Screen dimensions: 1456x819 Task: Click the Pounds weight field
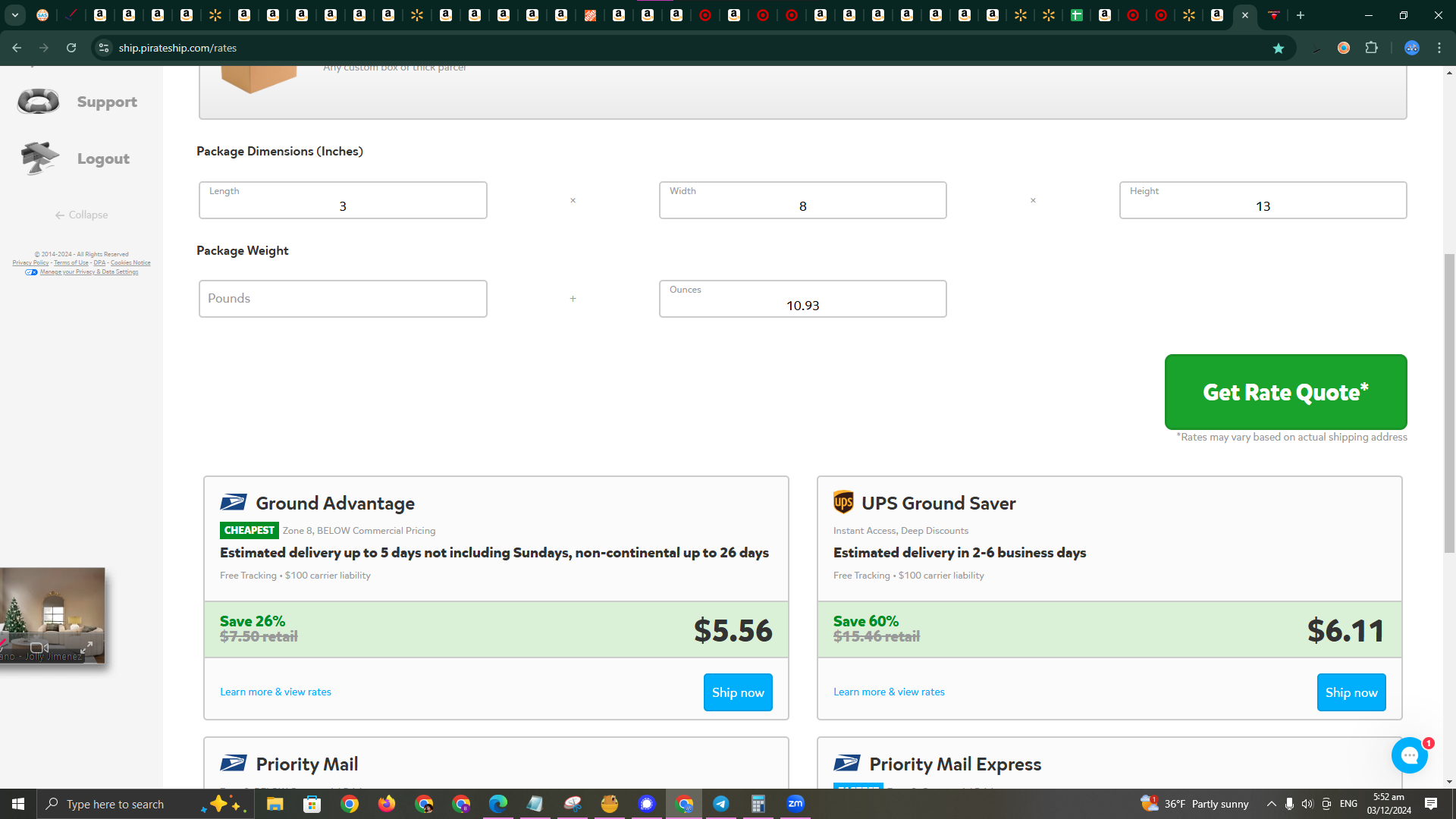343,299
